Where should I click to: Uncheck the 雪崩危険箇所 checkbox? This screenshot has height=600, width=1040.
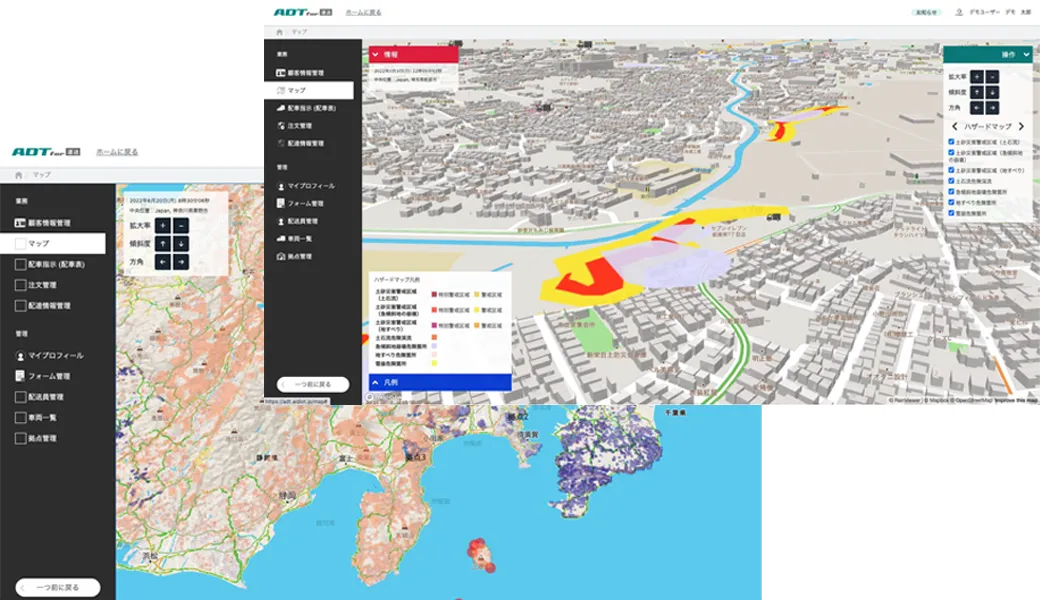[951, 213]
